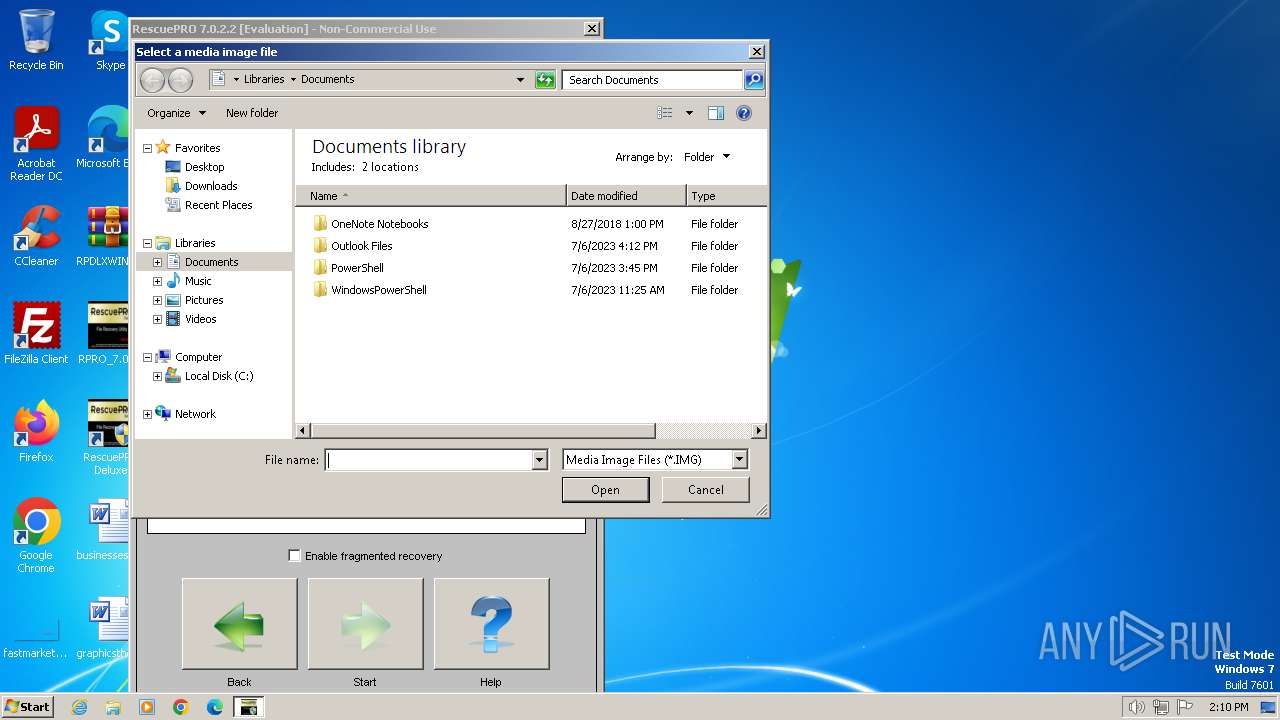This screenshot has height=720, width=1280.
Task: Open CCleaner desktop icon
Action: pyautogui.click(x=36, y=236)
